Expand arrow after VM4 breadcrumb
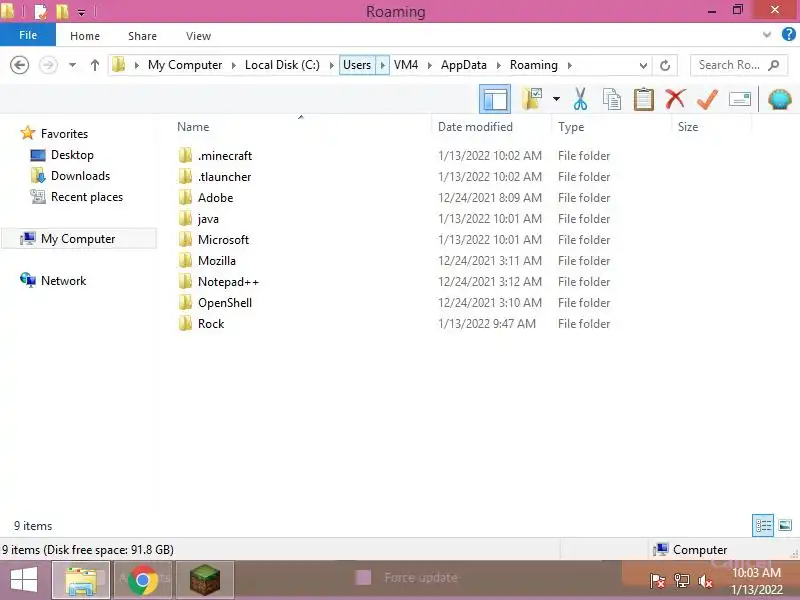Viewport: 800px width, 600px height. 430,65
